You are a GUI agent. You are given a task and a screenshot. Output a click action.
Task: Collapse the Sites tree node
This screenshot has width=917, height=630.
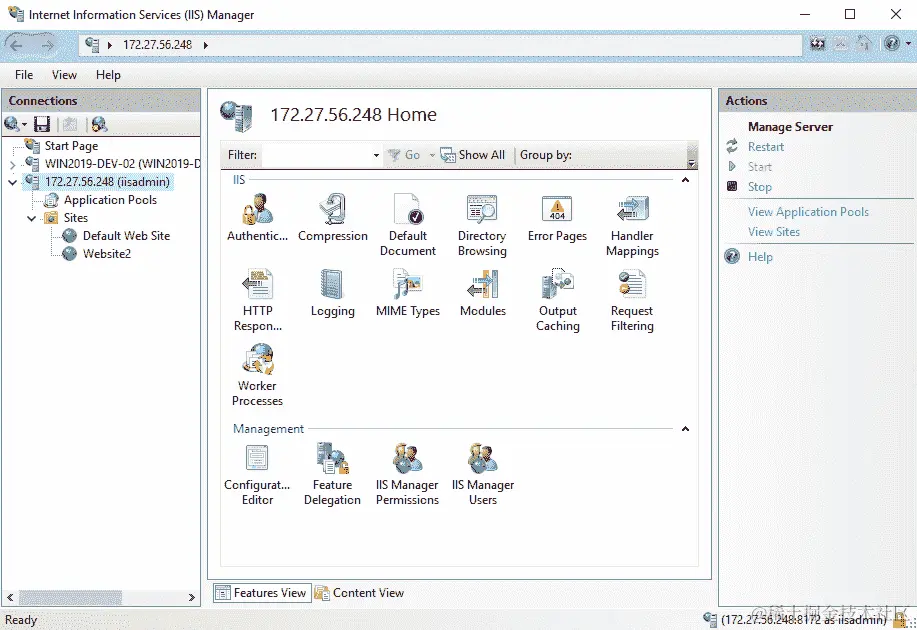coord(32,219)
